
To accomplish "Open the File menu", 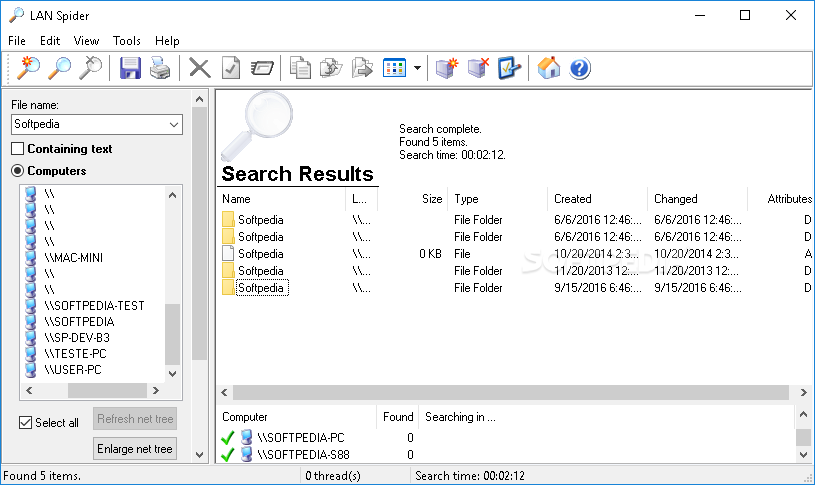I will (x=17, y=41).
